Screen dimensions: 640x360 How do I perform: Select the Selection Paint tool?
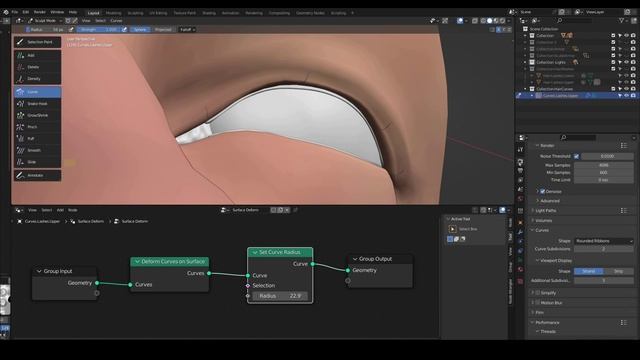pyautogui.click(x=37, y=42)
